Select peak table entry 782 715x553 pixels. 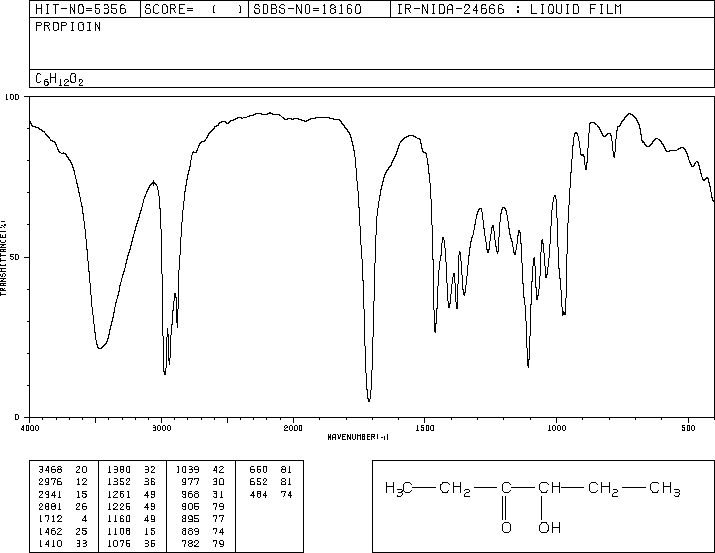click(x=190, y=544)
